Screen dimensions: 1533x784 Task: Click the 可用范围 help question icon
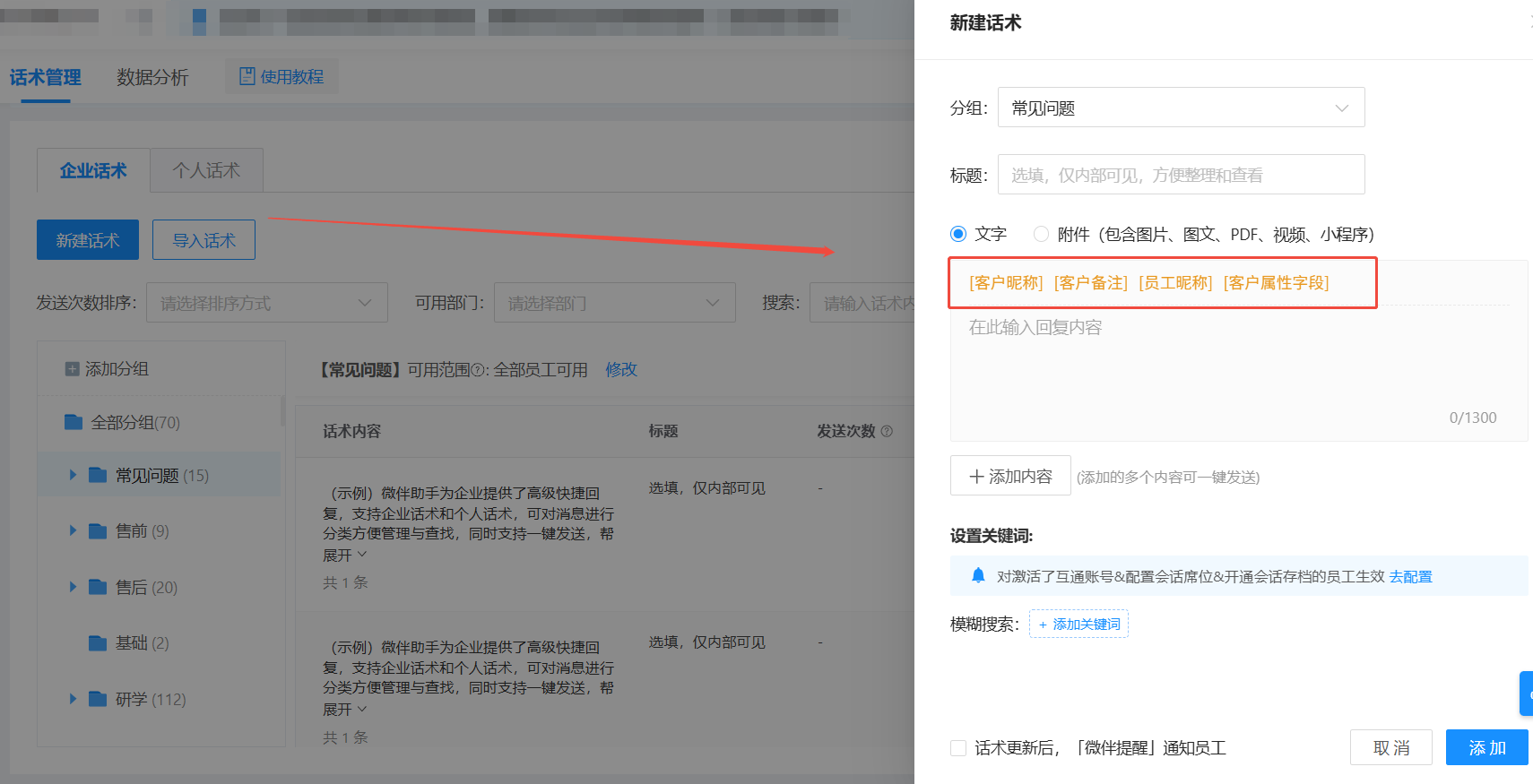pyautogui.click(x=478, y=370)
